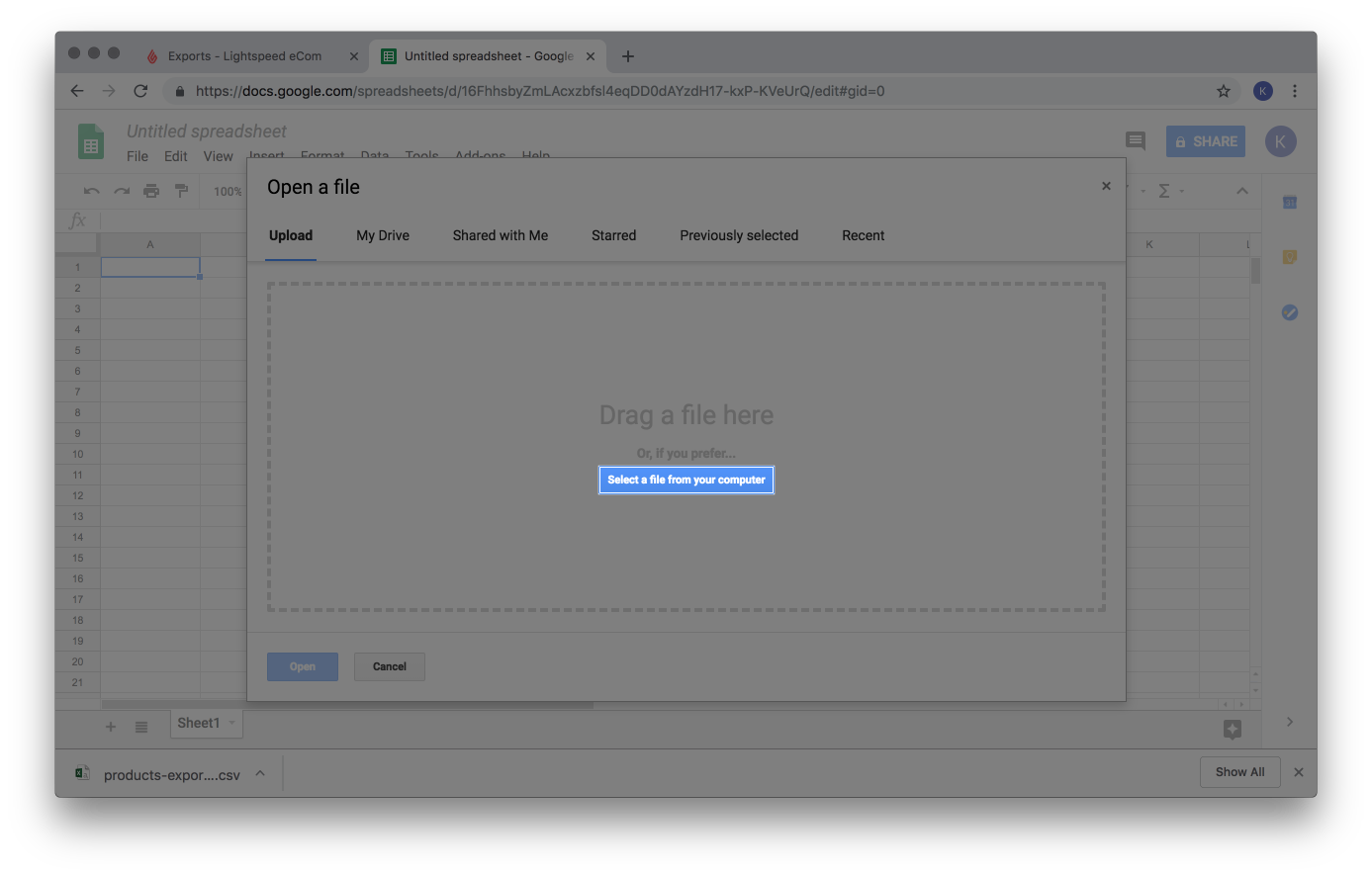The width and height of the screenshot is (1372, 876).
Task: Cancel the Open a file dialog
Action: [x=390, y=666]
